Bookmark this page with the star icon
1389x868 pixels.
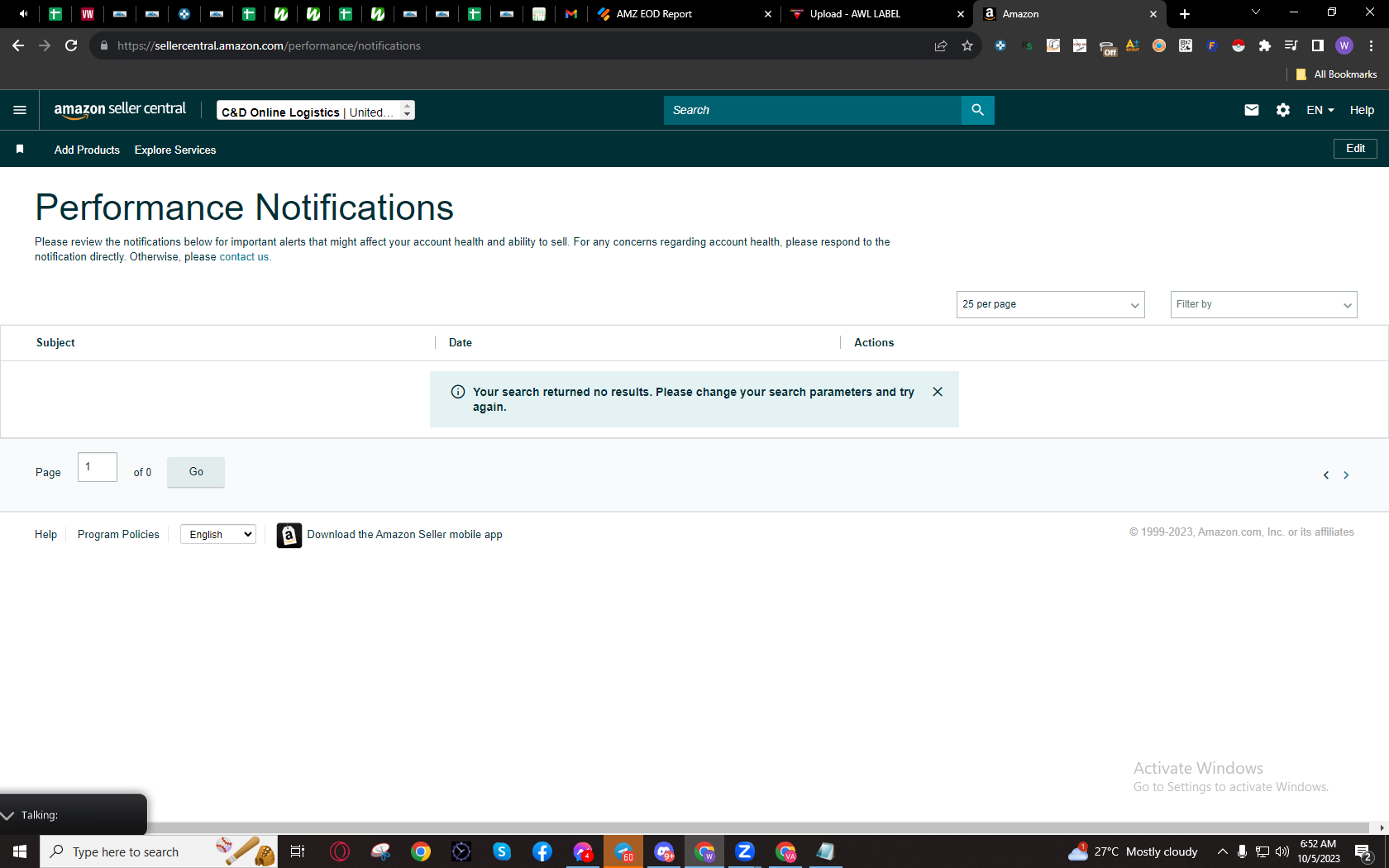pos(967,45)
